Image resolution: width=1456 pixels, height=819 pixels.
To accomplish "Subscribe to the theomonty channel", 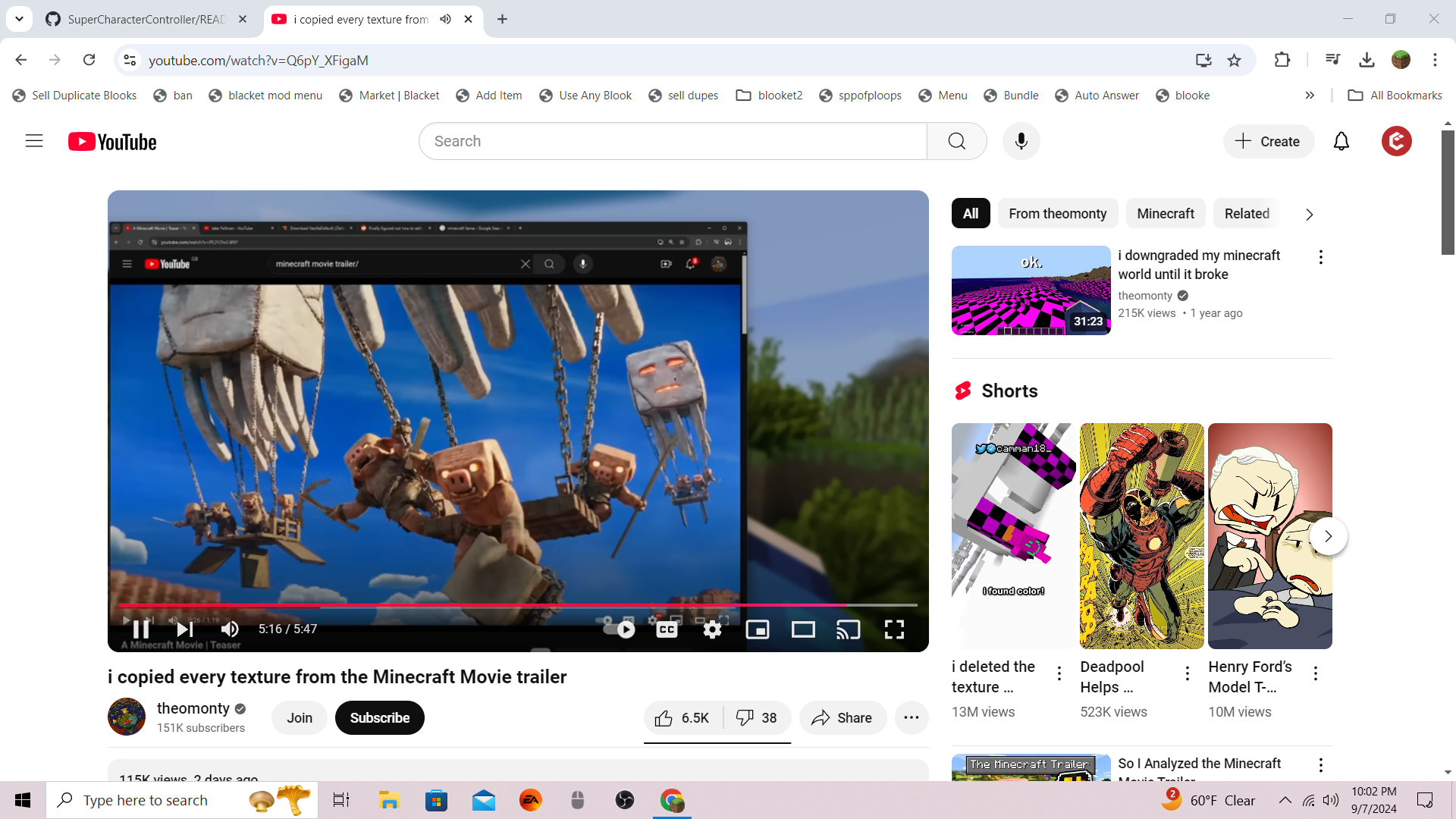I will click(379, 717).
